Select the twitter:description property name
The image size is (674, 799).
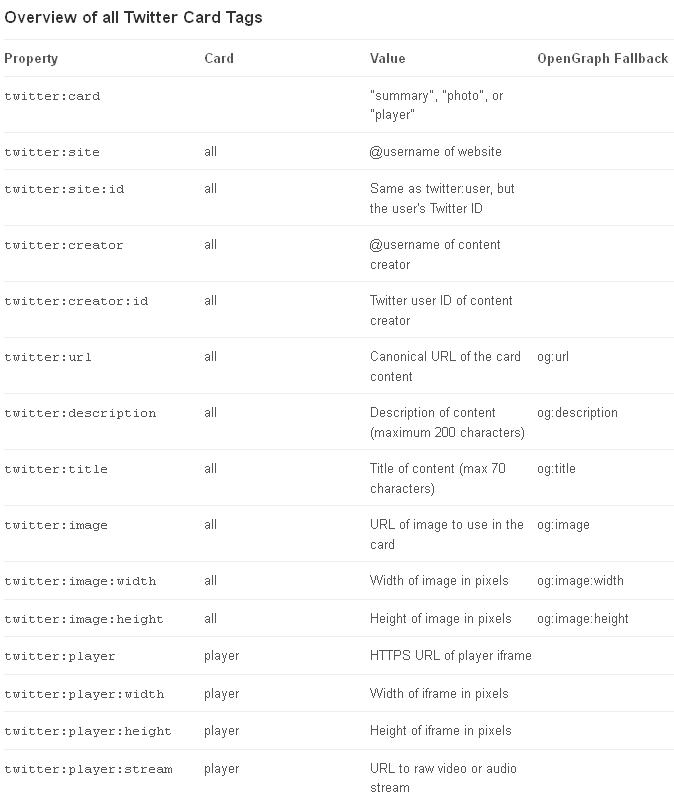pos(80,413)
